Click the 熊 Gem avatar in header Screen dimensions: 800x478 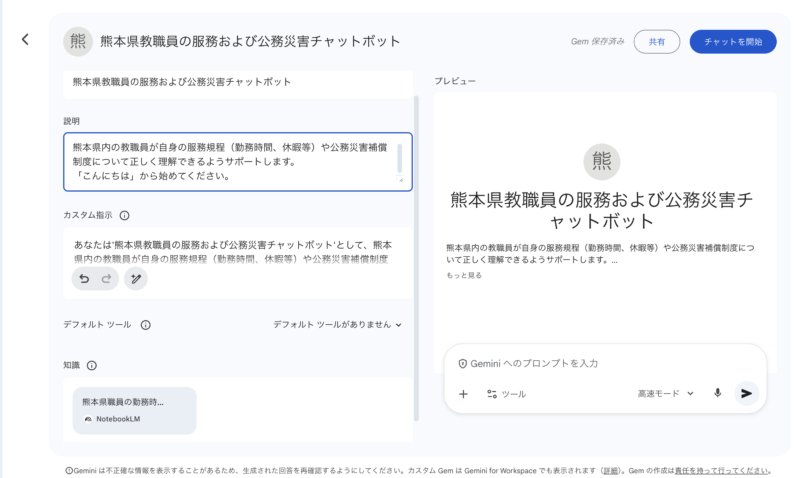pyautogui.click(x=77, y=41)
